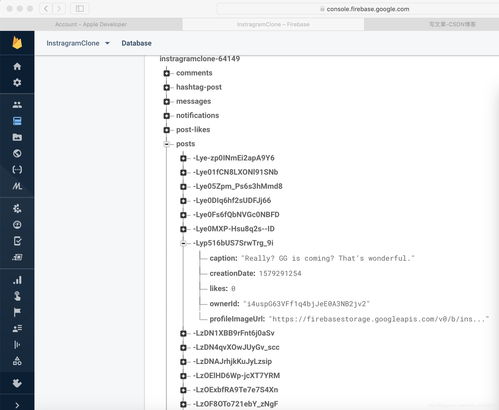Expand the comments node

pyautogui.click(x=167, y=73)
